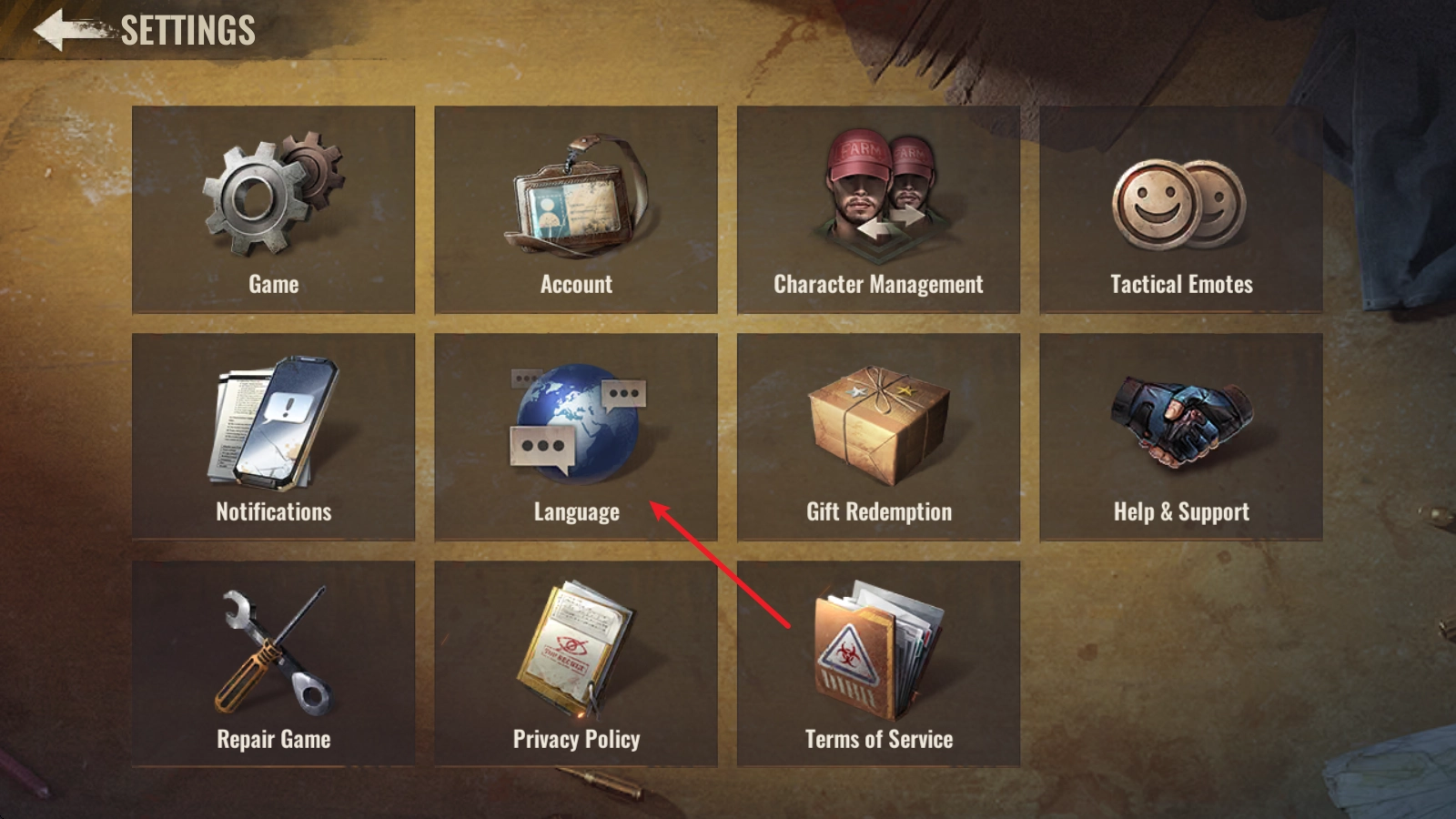Open the Game settings gear icon

tap(273, 194)
